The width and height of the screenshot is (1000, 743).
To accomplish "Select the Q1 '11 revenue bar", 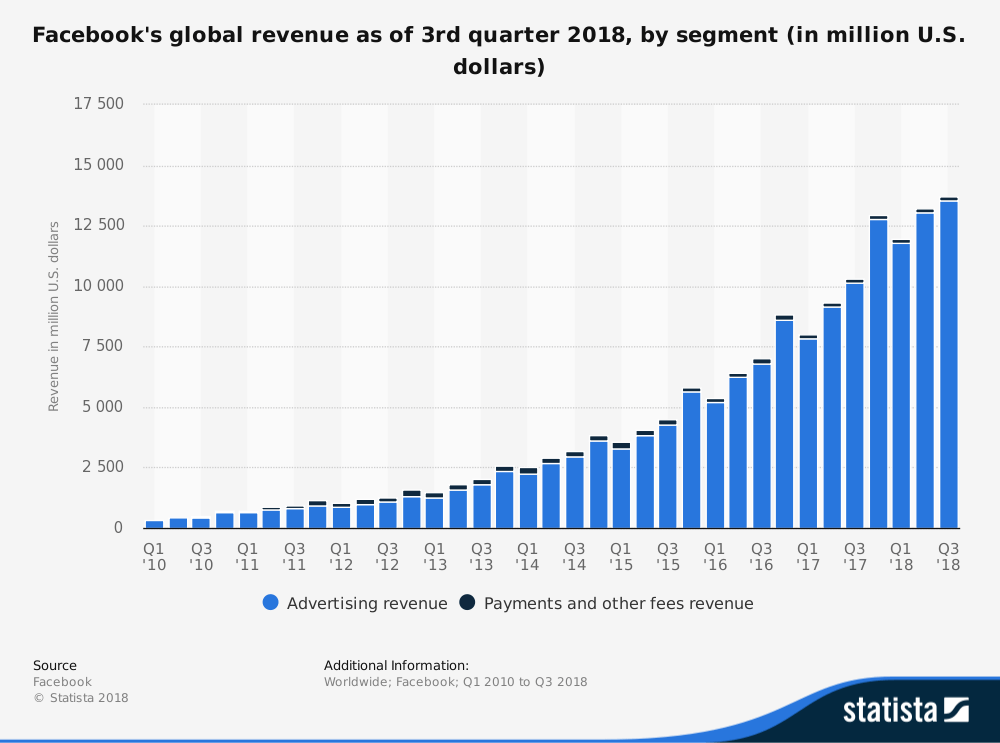I will (248, 521).
